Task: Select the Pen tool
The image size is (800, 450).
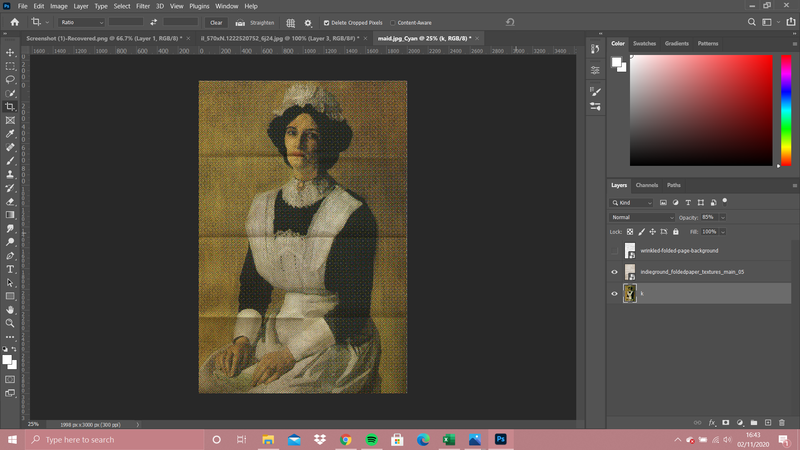Action: pos(10,256)
